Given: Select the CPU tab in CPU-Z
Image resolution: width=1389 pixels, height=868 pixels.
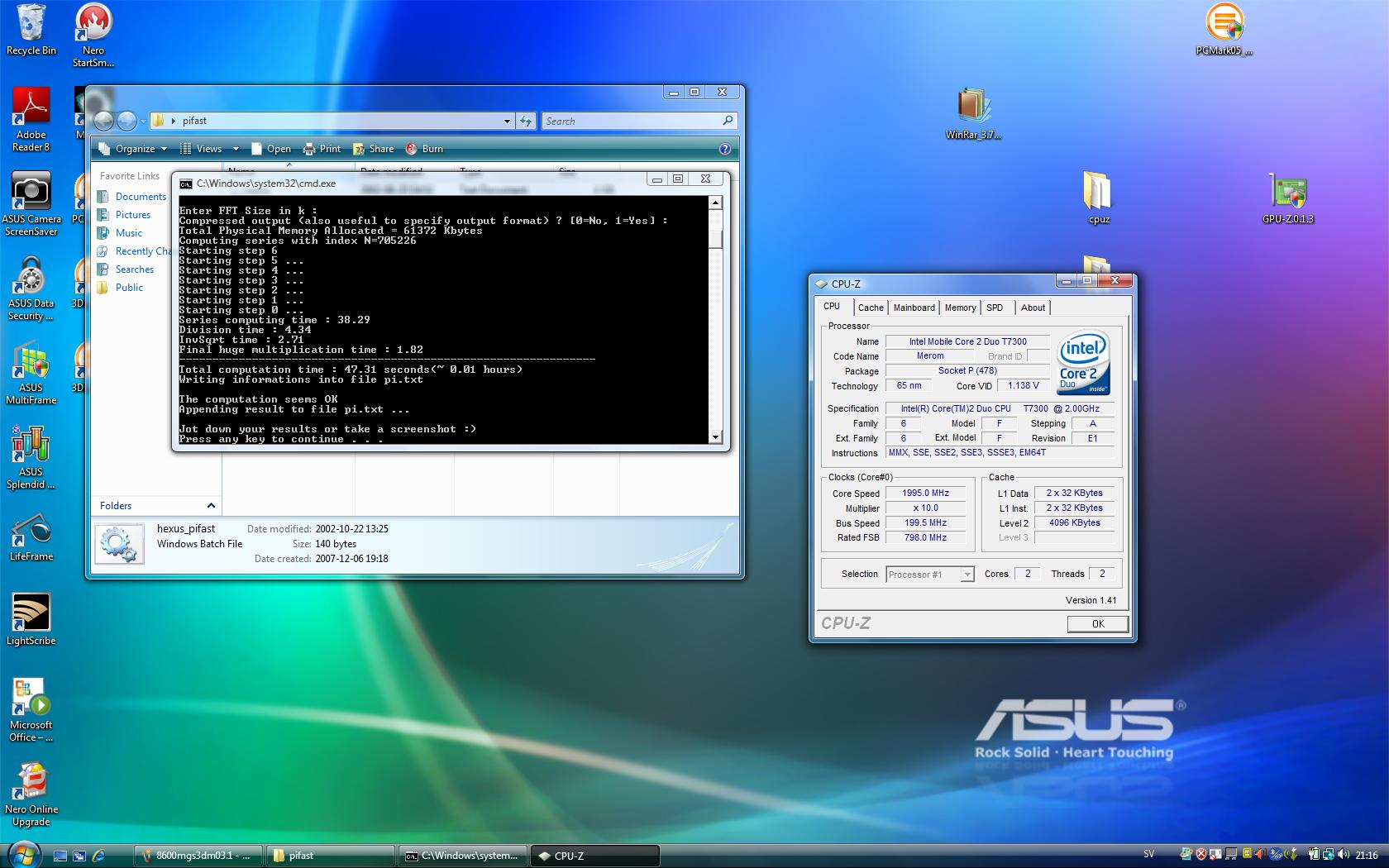Looking at the screenshot, I should [832, 306].
